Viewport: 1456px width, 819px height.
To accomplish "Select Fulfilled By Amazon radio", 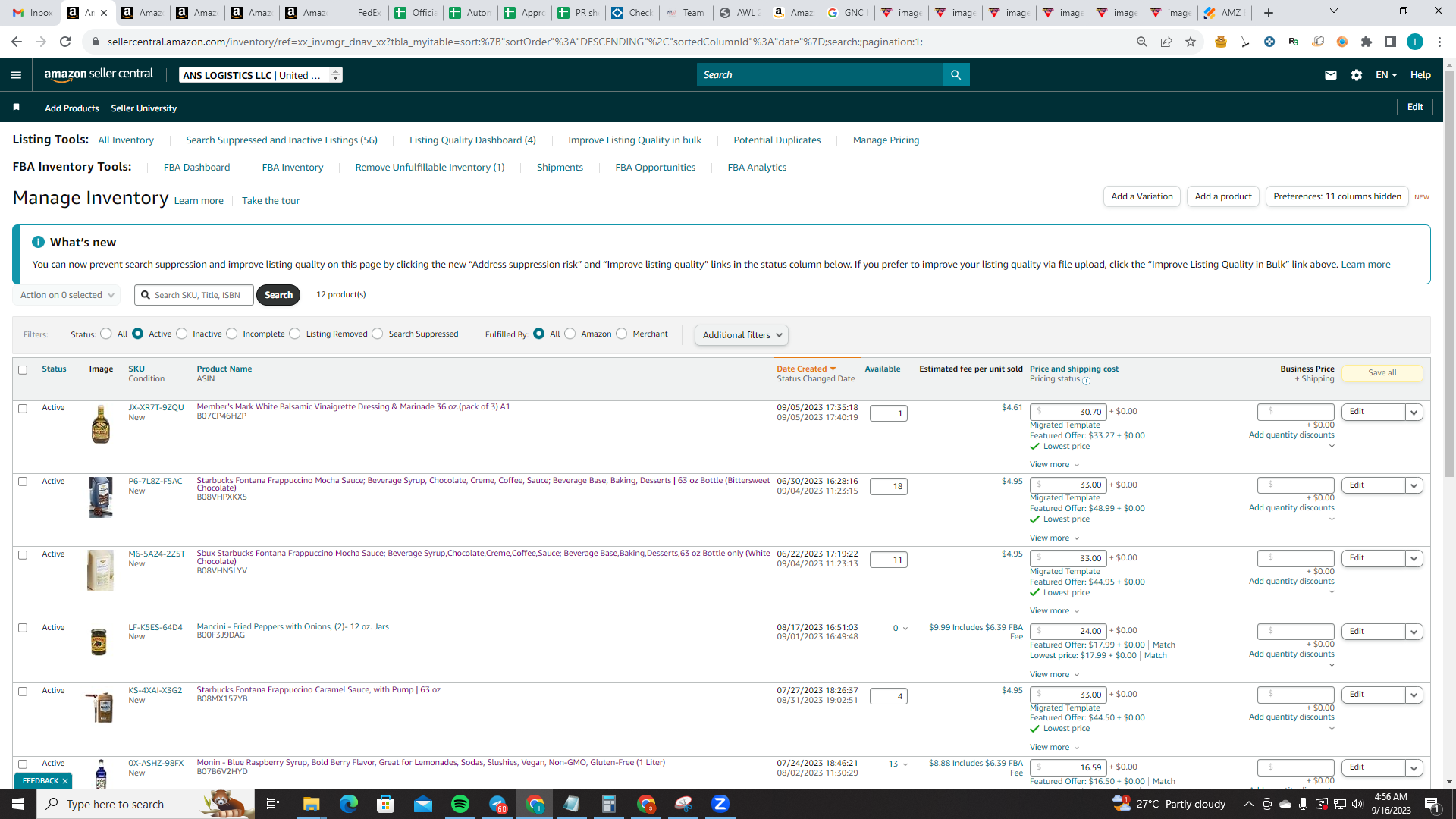I will point(570,334).
